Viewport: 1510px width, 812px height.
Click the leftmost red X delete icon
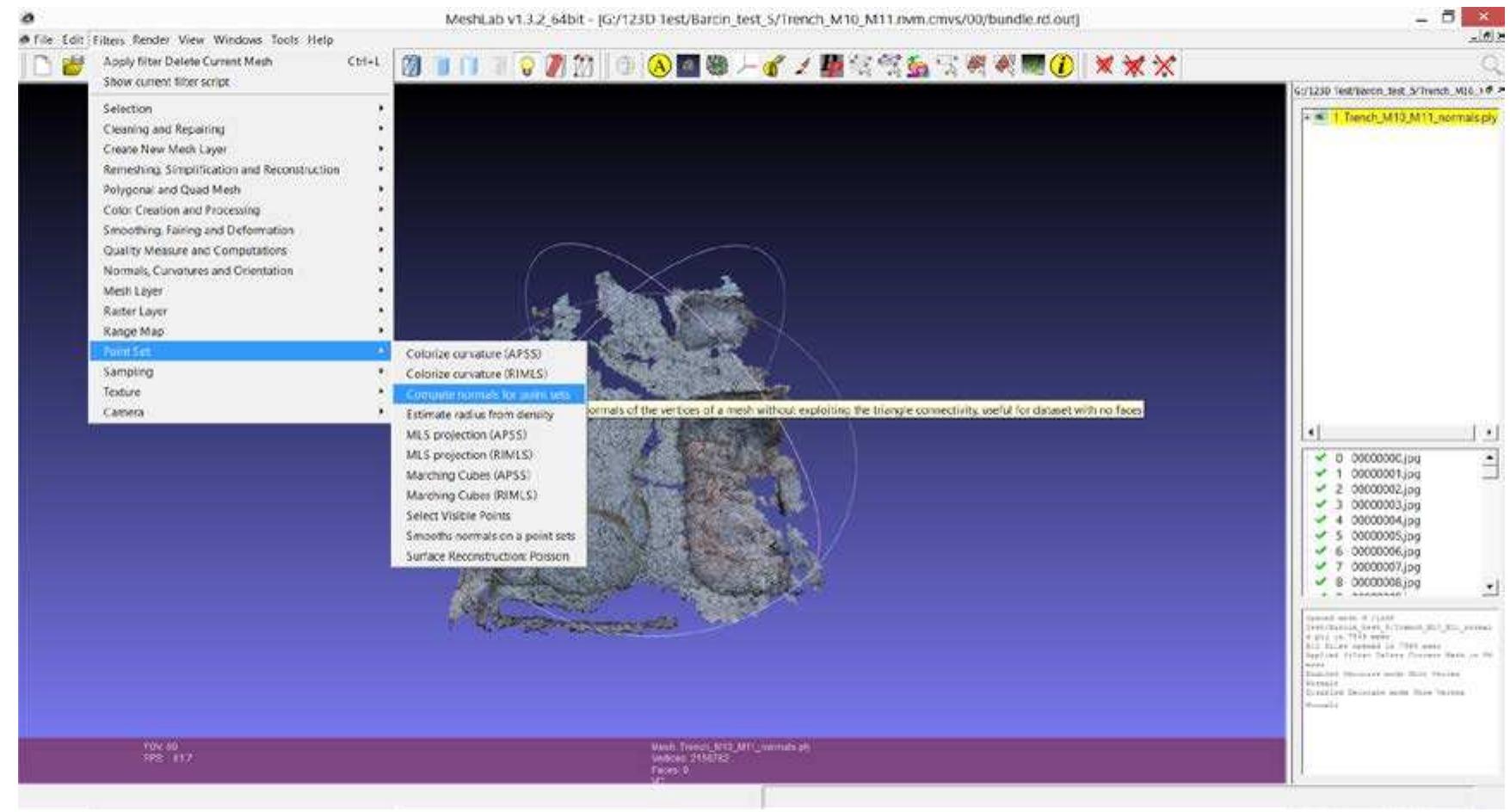1105,66
